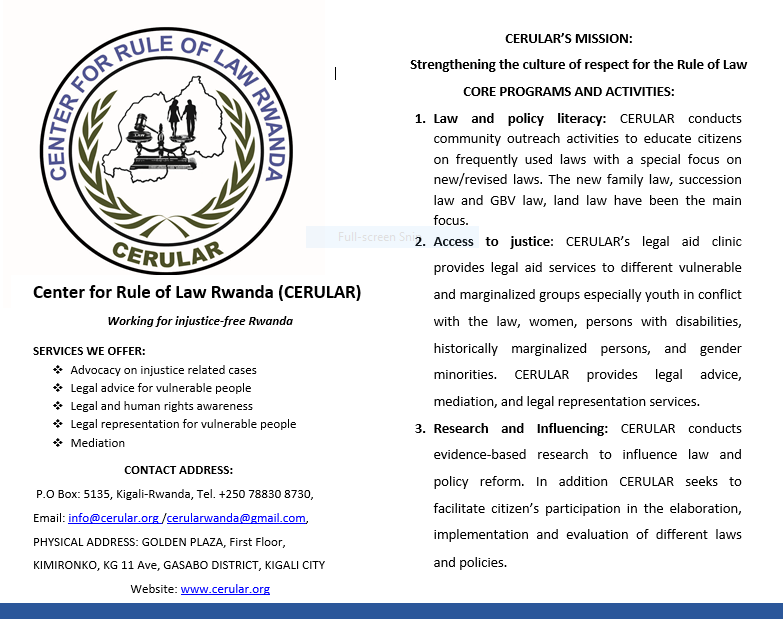Screen dimensions: 783x619
Task: Visit the www.cerular.org website link
Action: click(225, 589)
